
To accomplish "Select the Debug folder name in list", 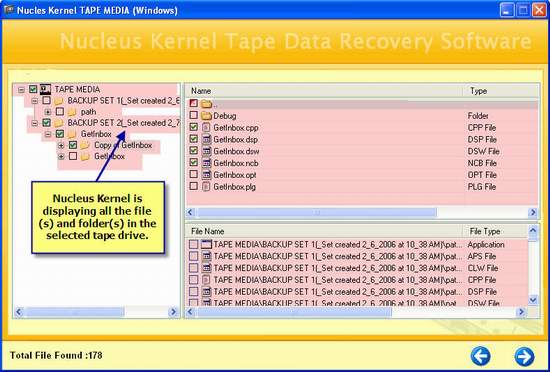I will [225, 116].
